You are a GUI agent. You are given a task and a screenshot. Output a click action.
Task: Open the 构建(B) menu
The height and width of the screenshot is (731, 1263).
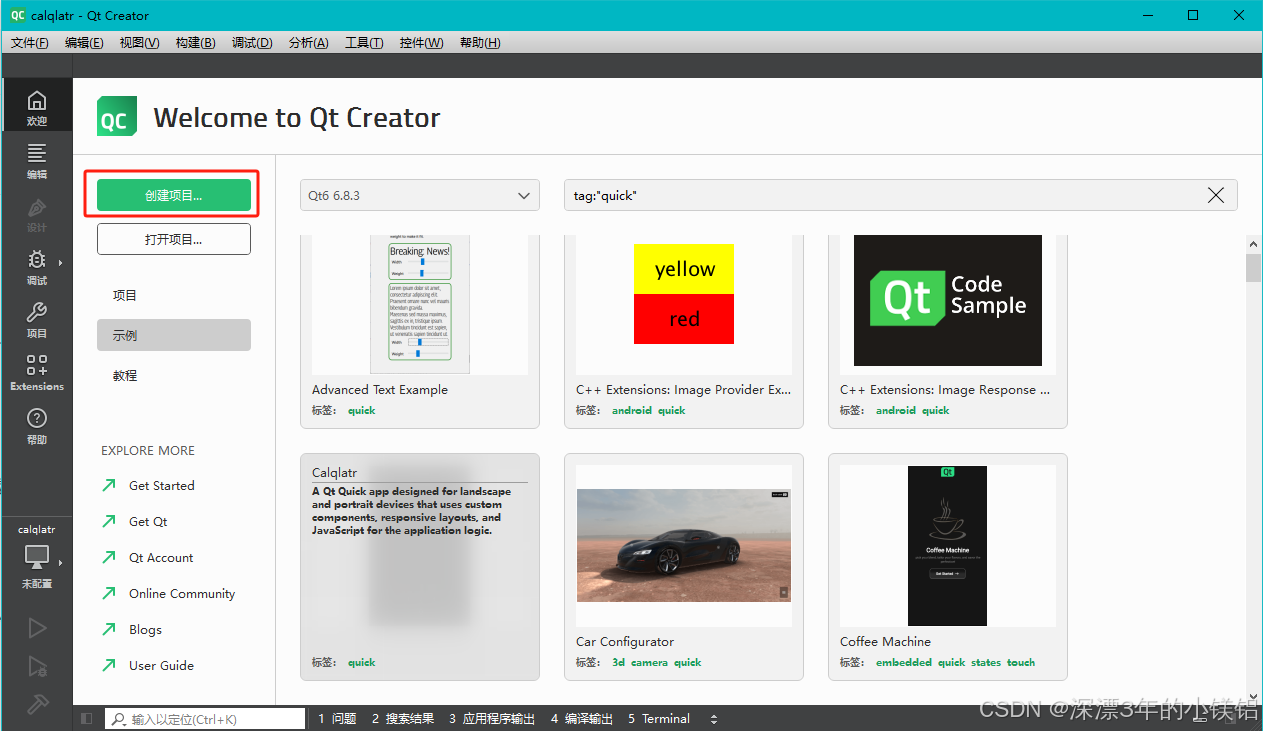pos(195,43)
